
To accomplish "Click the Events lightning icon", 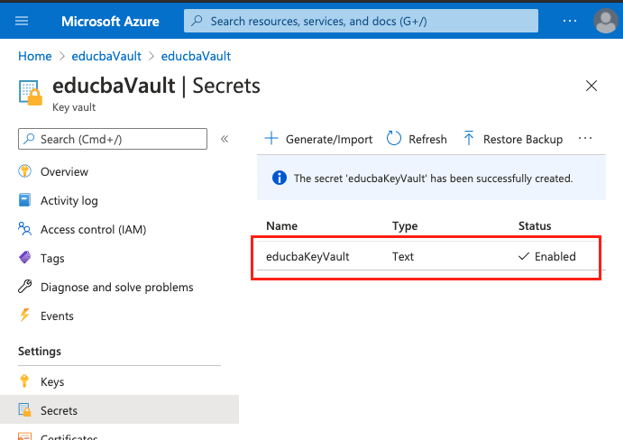I will (x=25, y=316).
